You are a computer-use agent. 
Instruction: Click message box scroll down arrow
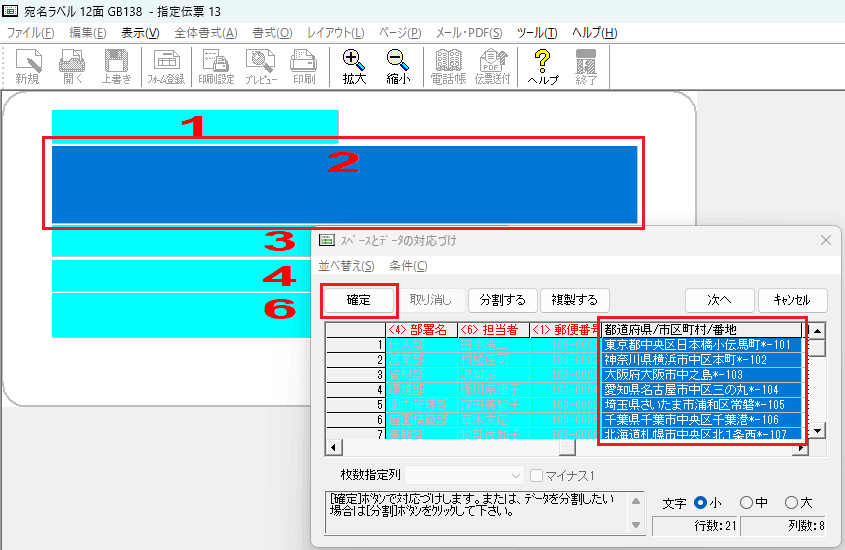pos(636,525)
